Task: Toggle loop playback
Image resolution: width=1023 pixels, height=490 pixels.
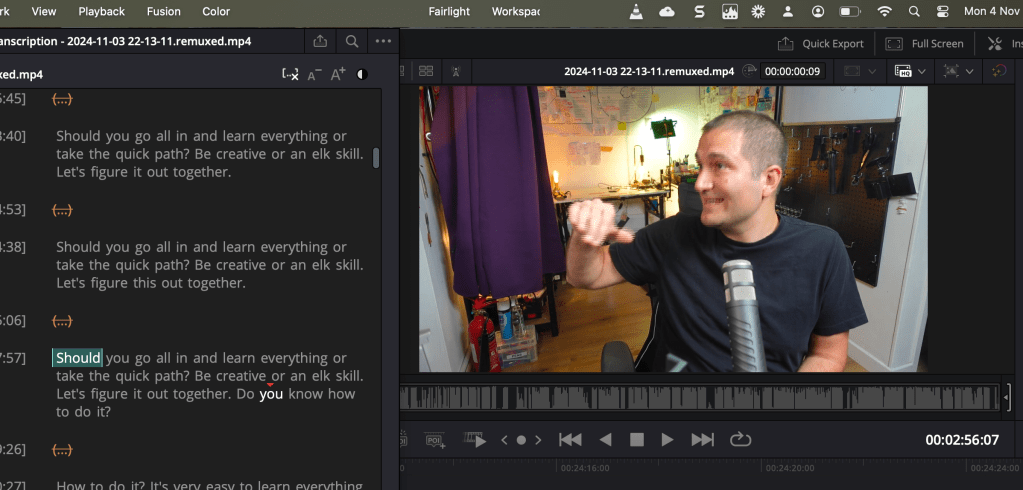Action: pos(741,440)
